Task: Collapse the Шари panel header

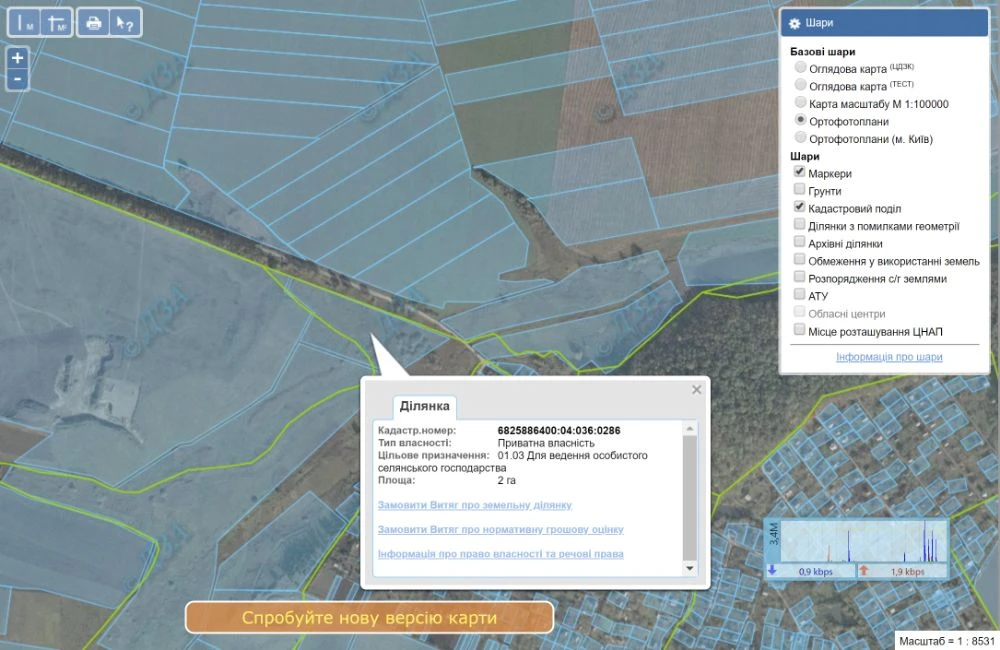Action: (x=884, y=23)
